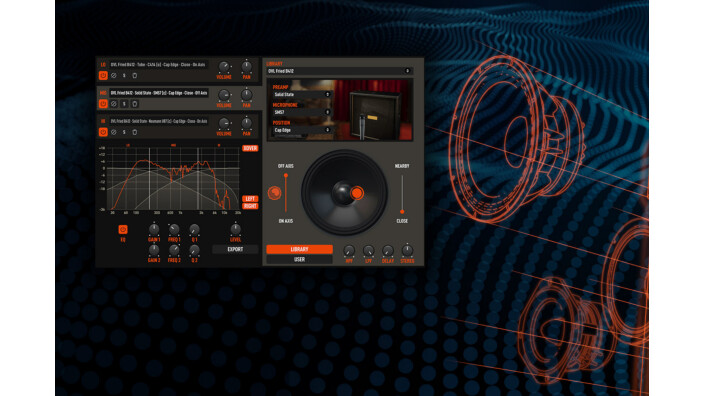The width and height of the screenshot is (704, 396).
Task: Solo the MID slot with S button
Action: [x=124, y=104]
